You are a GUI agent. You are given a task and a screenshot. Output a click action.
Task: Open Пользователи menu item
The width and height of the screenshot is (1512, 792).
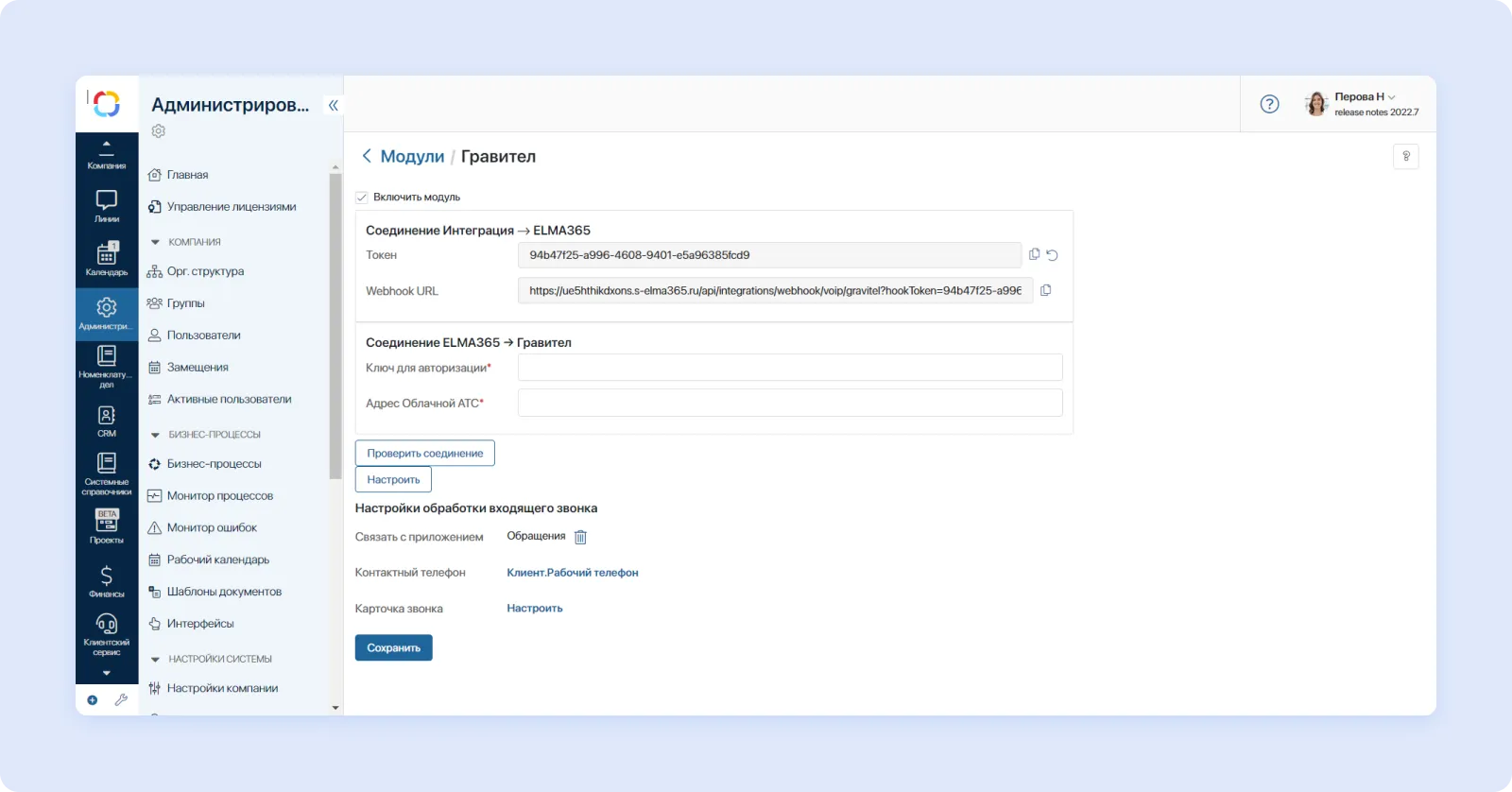[203, 336]
